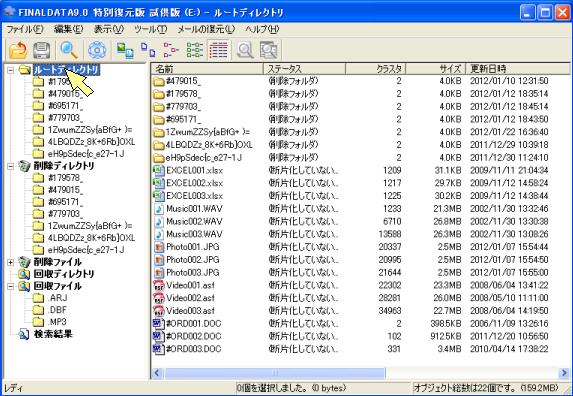The height and width of the screenshot is (396, 573).
Task: Click the #ORD002.DOC Word file icon
Action: coord(159,336)
